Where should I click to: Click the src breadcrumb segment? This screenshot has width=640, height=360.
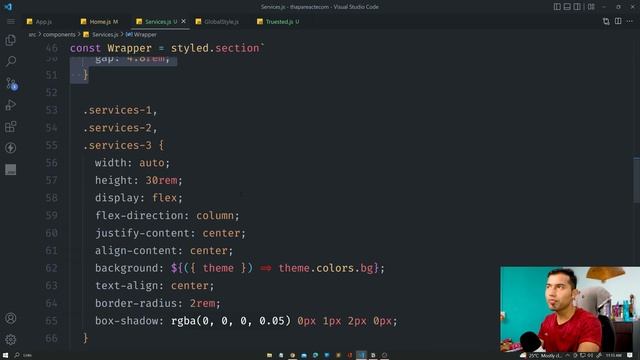tap(32, 35)
